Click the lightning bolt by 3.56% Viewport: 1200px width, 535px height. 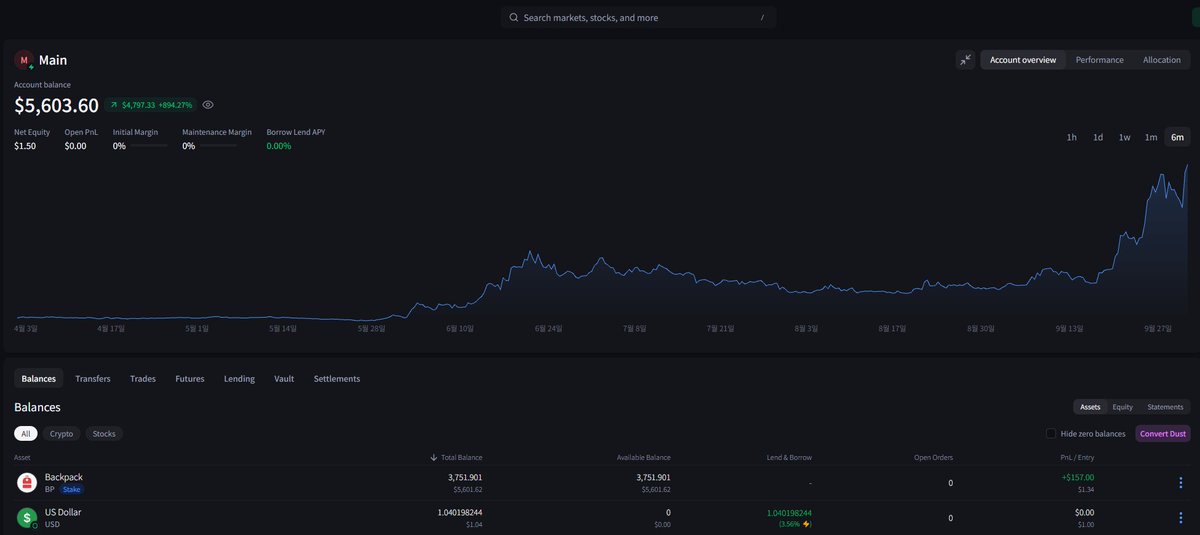[x=805, y=523]
